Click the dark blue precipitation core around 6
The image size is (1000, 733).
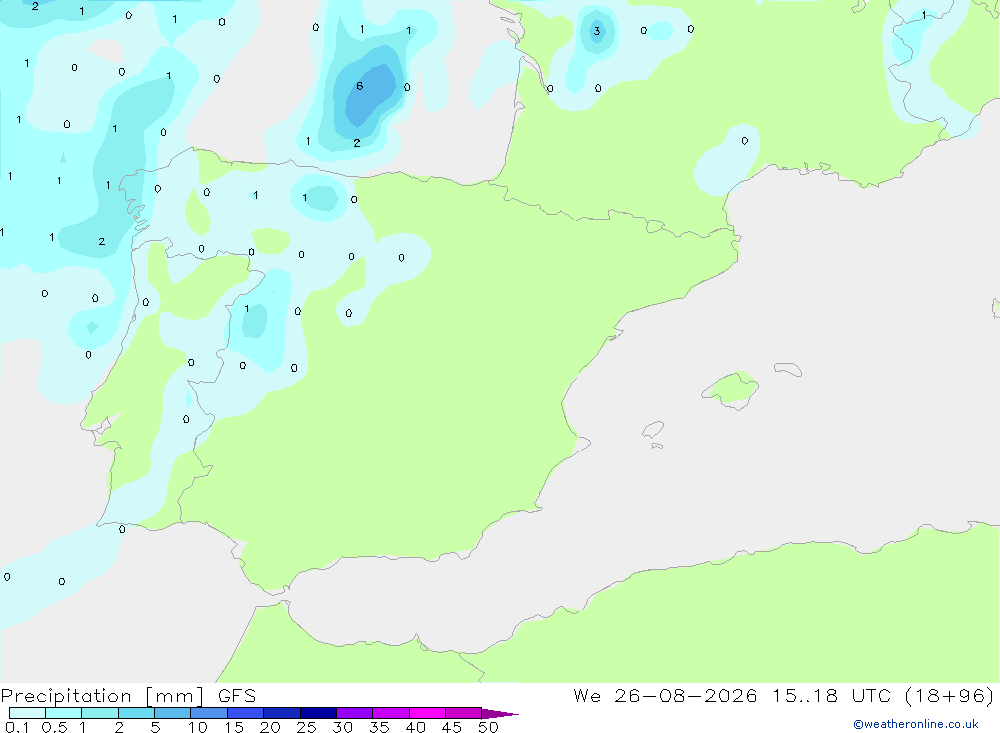pos(371,94)
